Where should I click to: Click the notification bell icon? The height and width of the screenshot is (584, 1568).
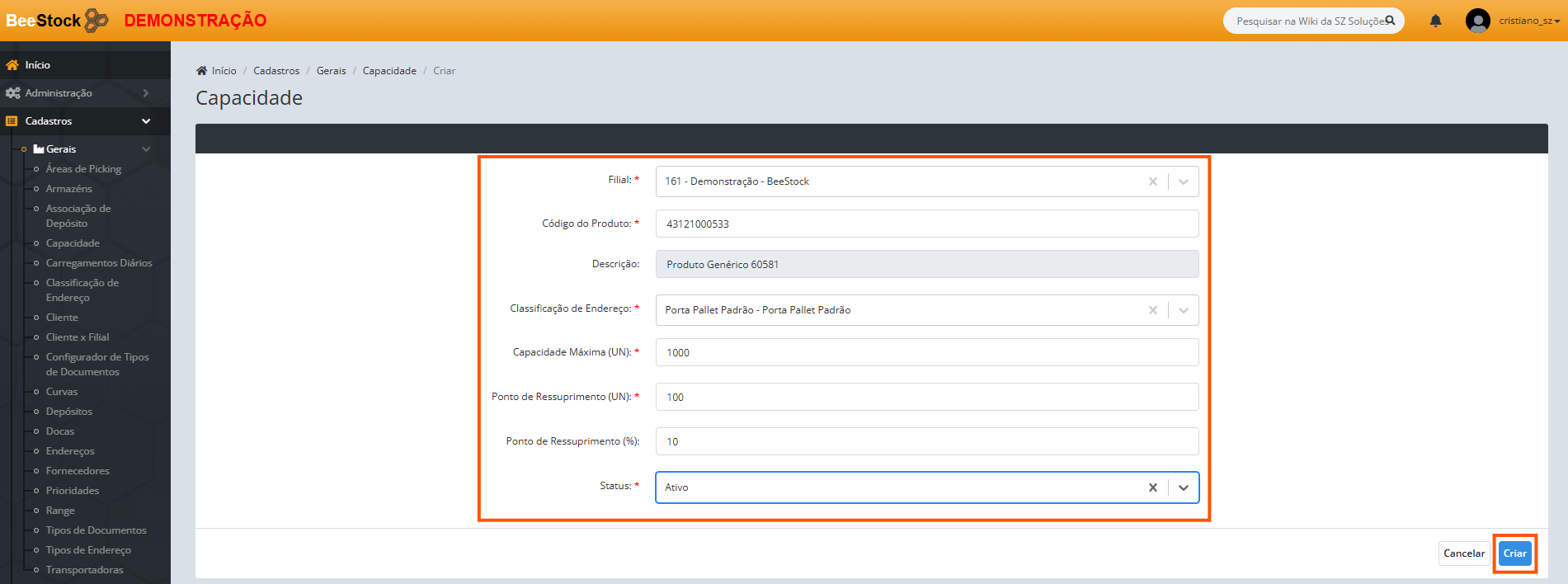tap(1435, 21)
